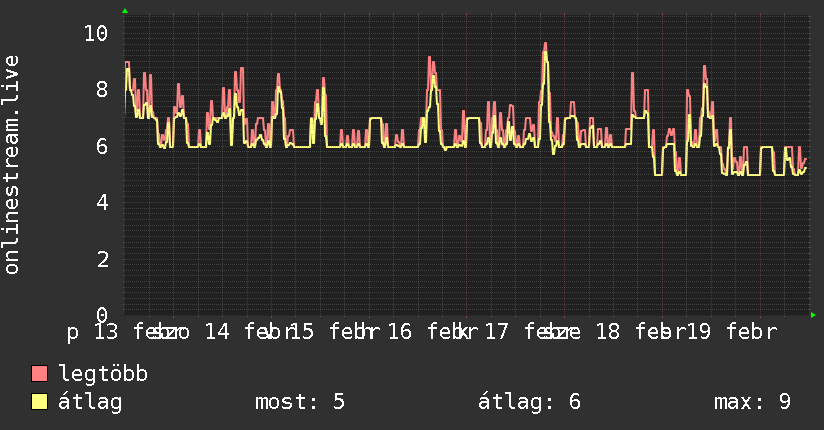Viewport: 824px width, 430px height.
Task: Click the yellow átlag legend swatch
Action: 39,401
